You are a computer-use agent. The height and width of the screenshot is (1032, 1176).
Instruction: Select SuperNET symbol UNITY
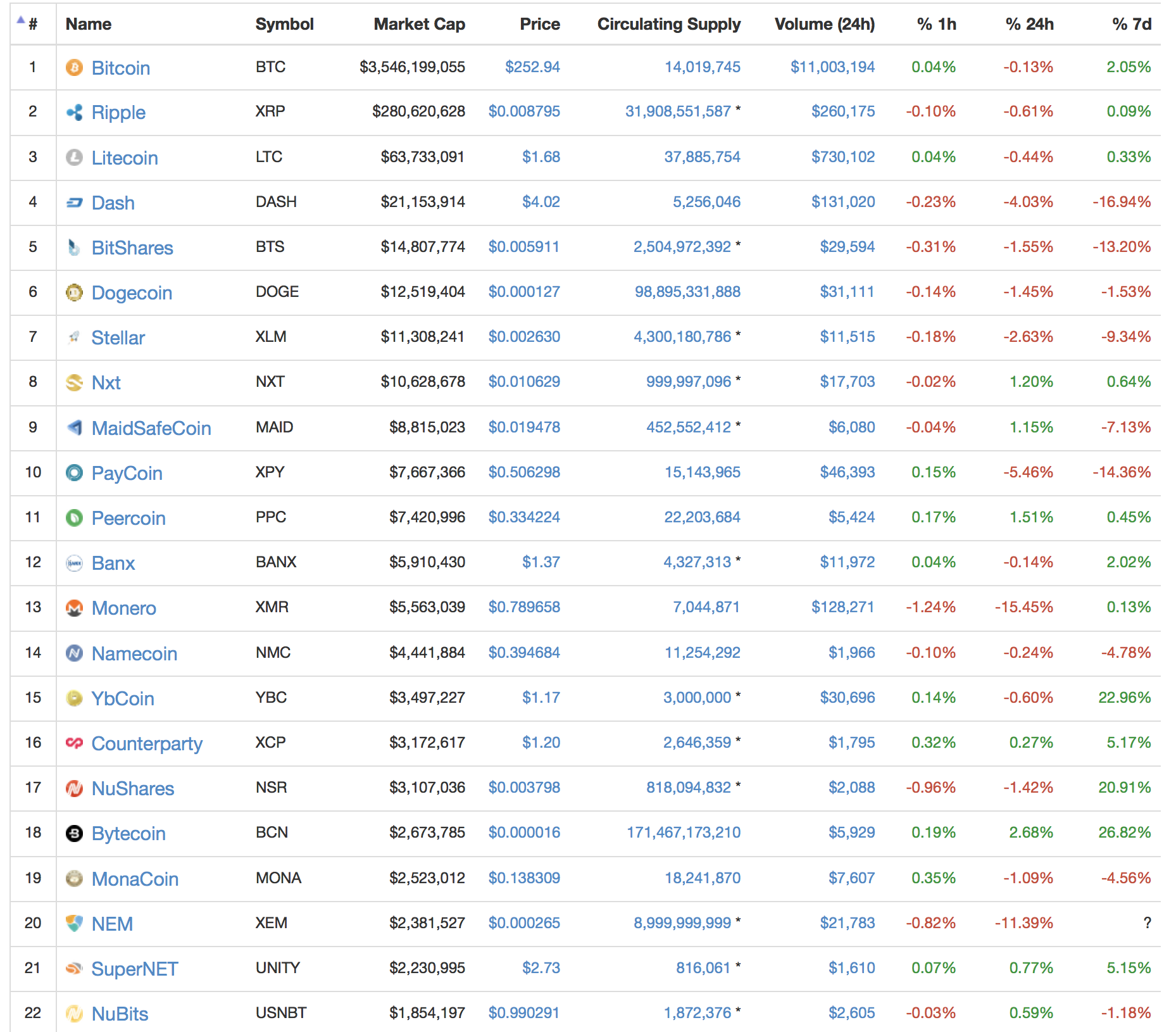coord(278,968)
